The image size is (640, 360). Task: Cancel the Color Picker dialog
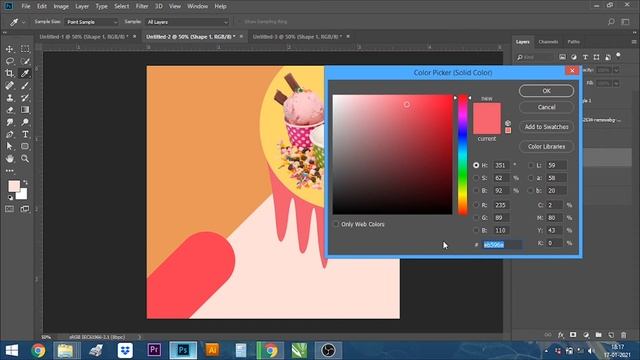click(546, 107)
